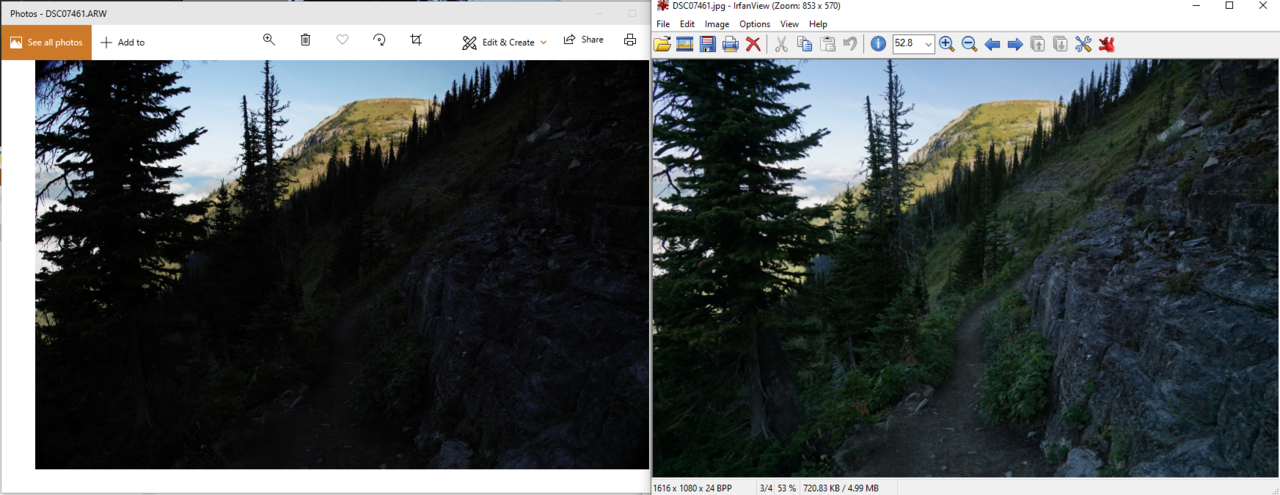This screenshot has width=1280, height=495.
Task: Click the Crop icon in Photos
Action: (x=416, y=40)
